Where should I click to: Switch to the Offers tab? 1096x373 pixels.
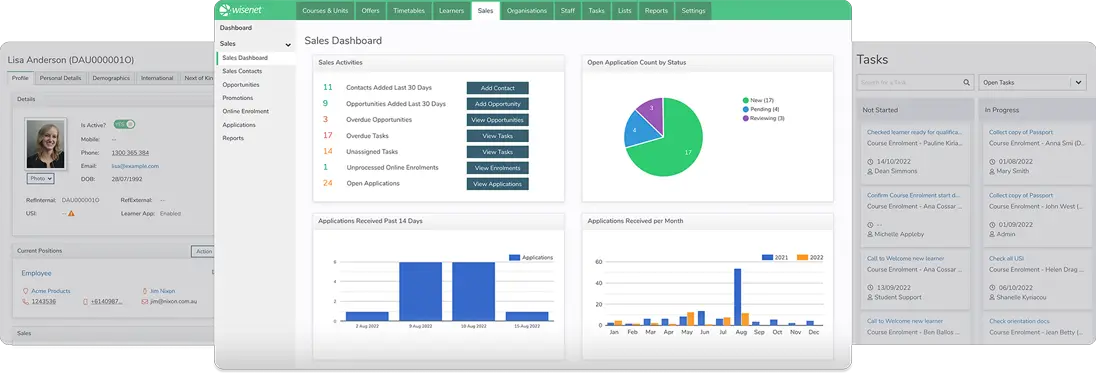(371, 10)
